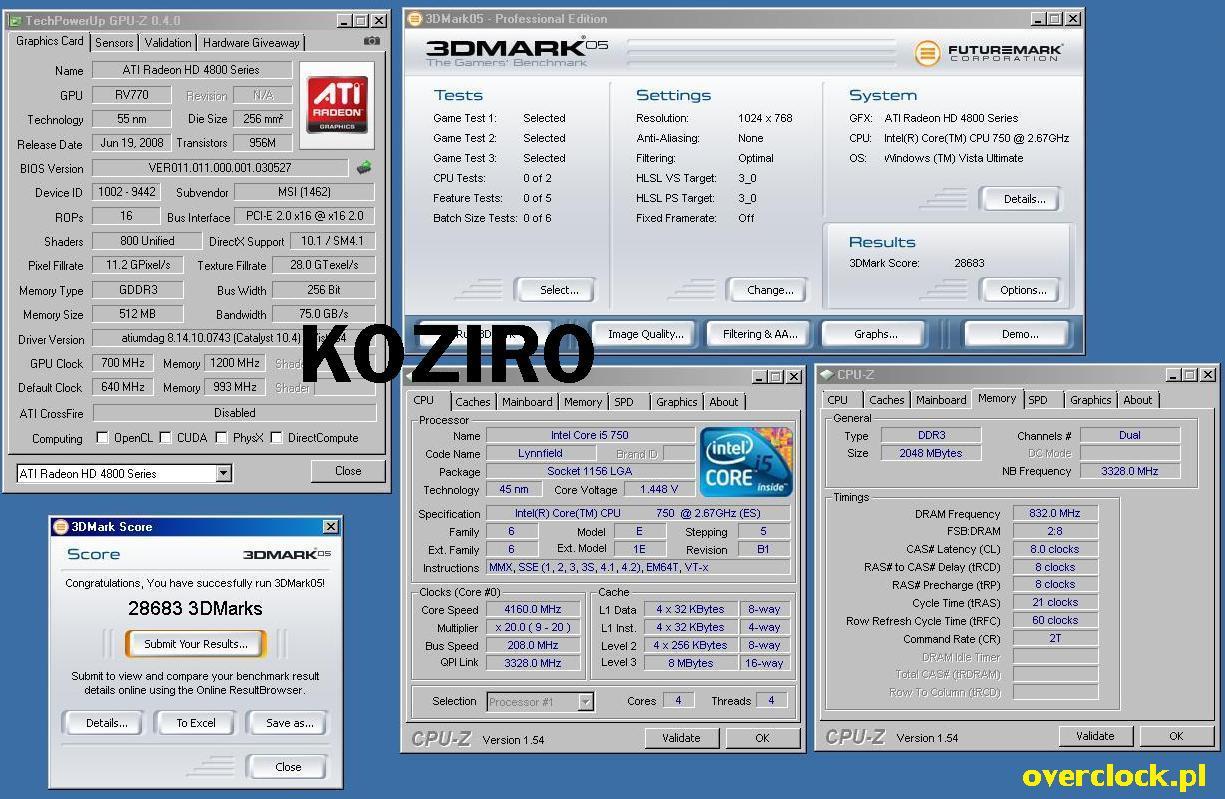
Task: Switch to the GPU-Z Validation tab
Action: [168, 42]
